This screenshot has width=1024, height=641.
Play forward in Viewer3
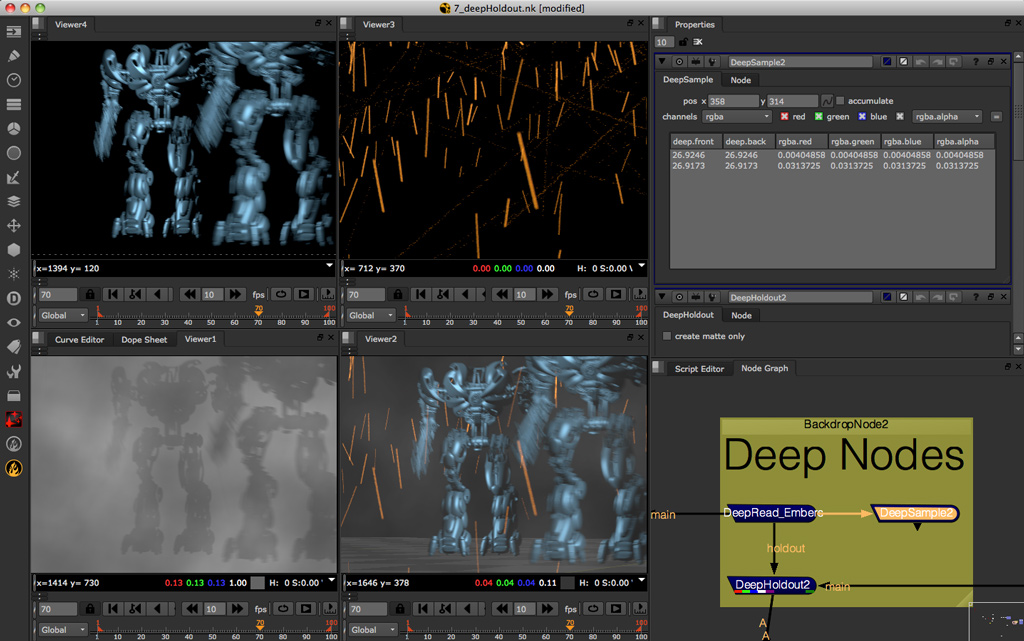tap(616, 294)
